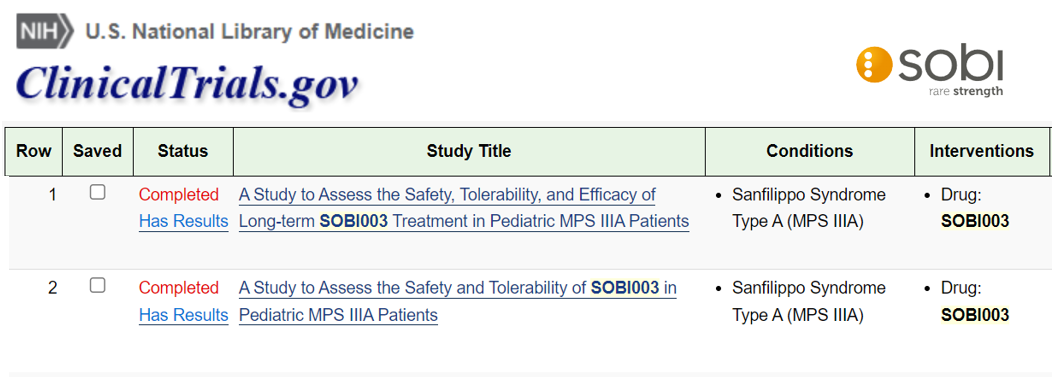Select Completed status text in row 2
The image size is (1056, 377).
coord(179,288)
